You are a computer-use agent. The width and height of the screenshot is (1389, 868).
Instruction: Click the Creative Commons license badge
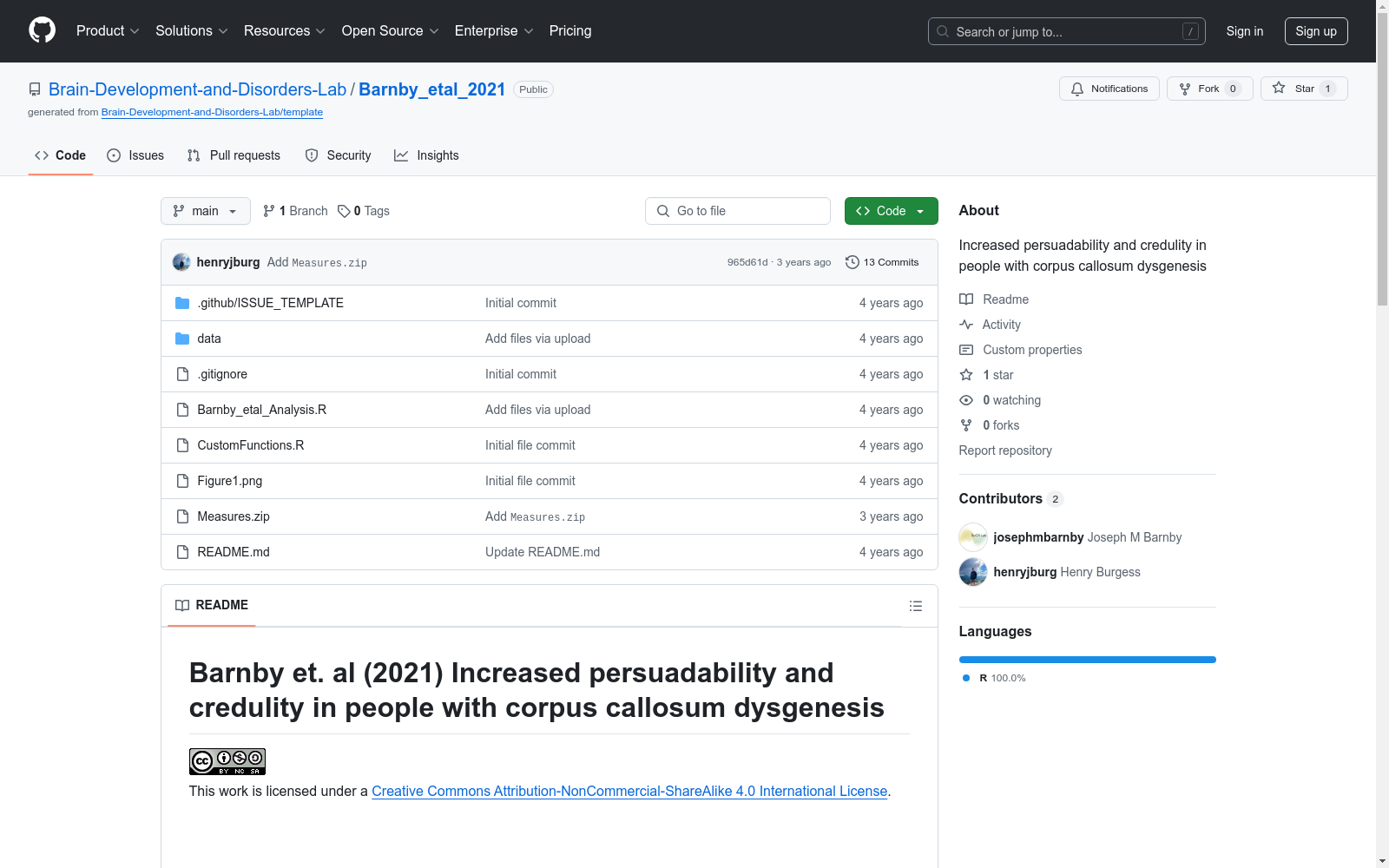[227, 761]
